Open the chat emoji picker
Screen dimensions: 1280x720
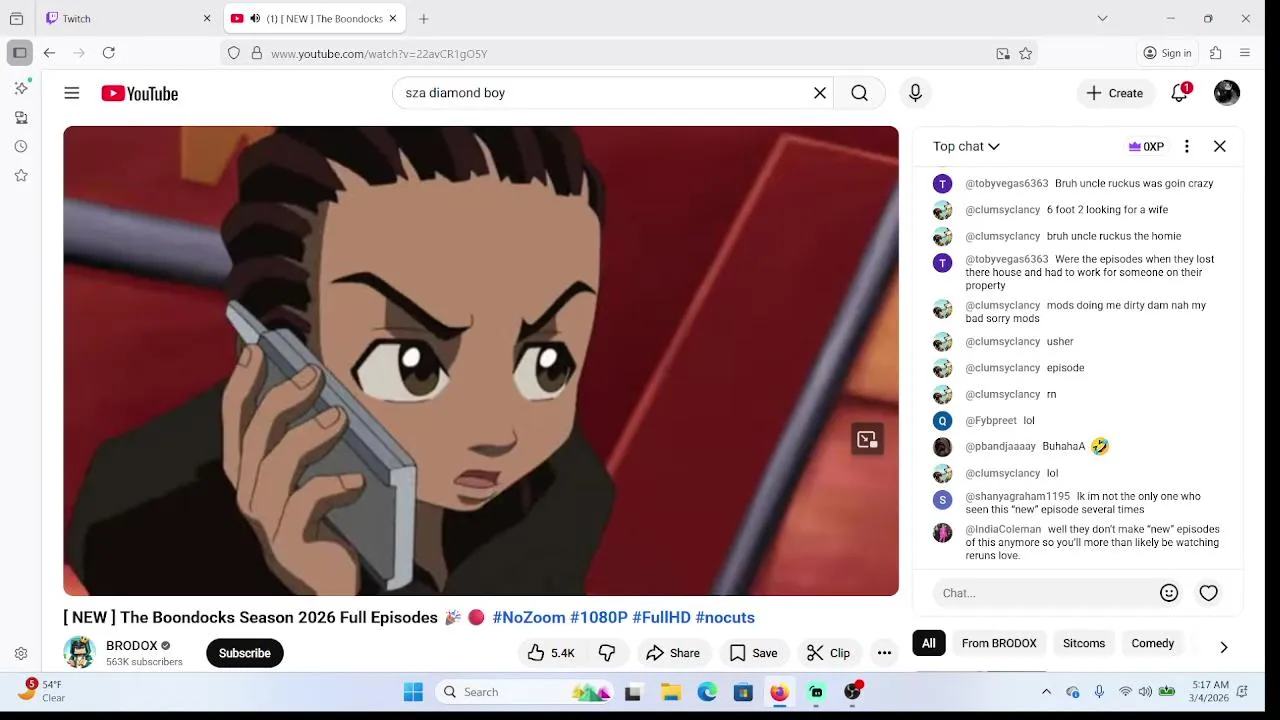tap(1169, 593)
